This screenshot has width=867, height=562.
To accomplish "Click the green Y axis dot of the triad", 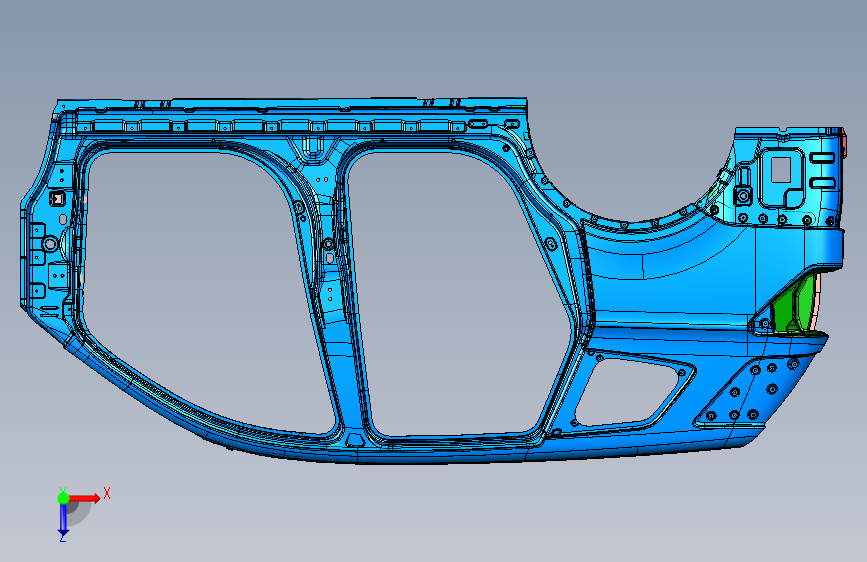I will [63, 498].
